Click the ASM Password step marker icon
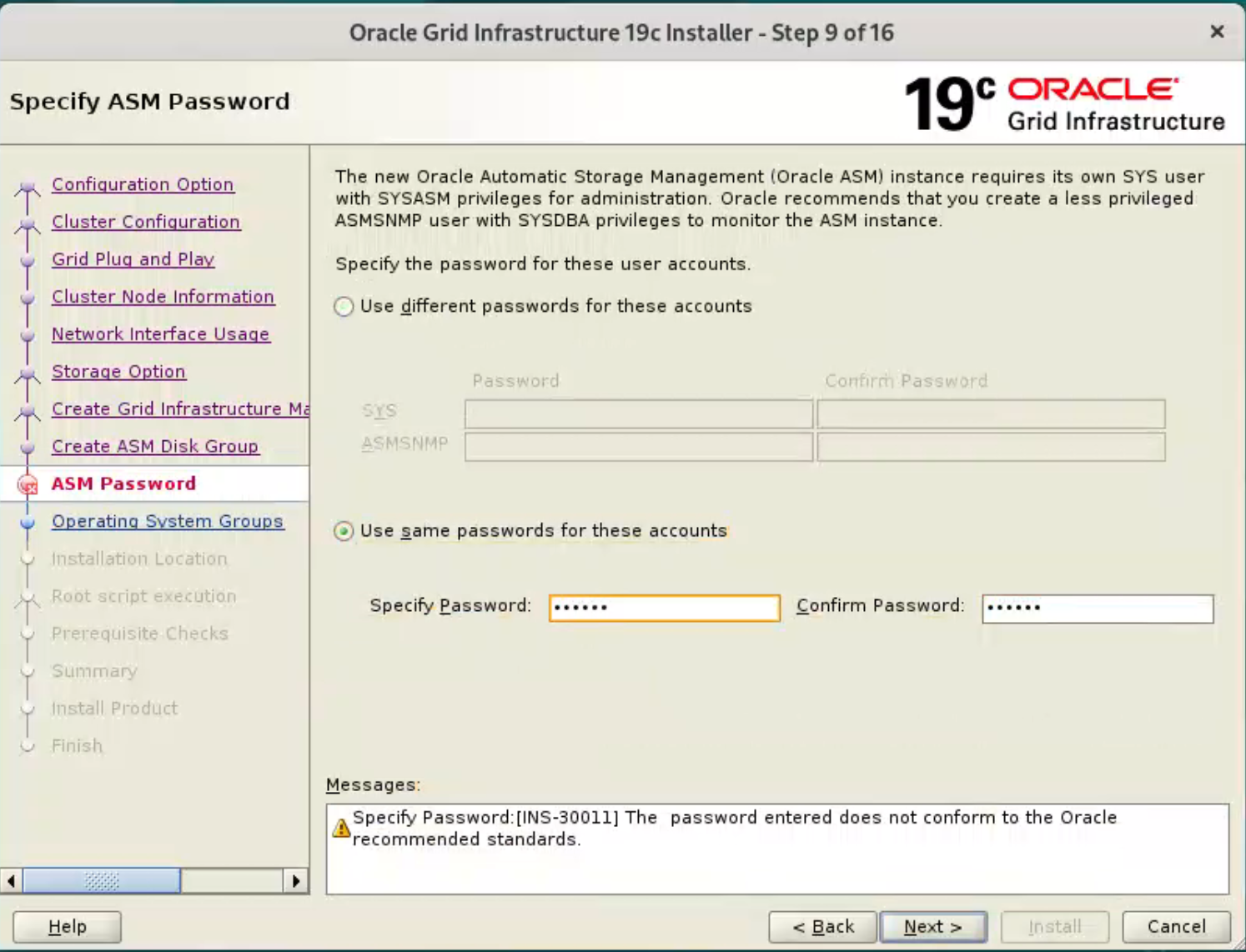 (28, 484)
